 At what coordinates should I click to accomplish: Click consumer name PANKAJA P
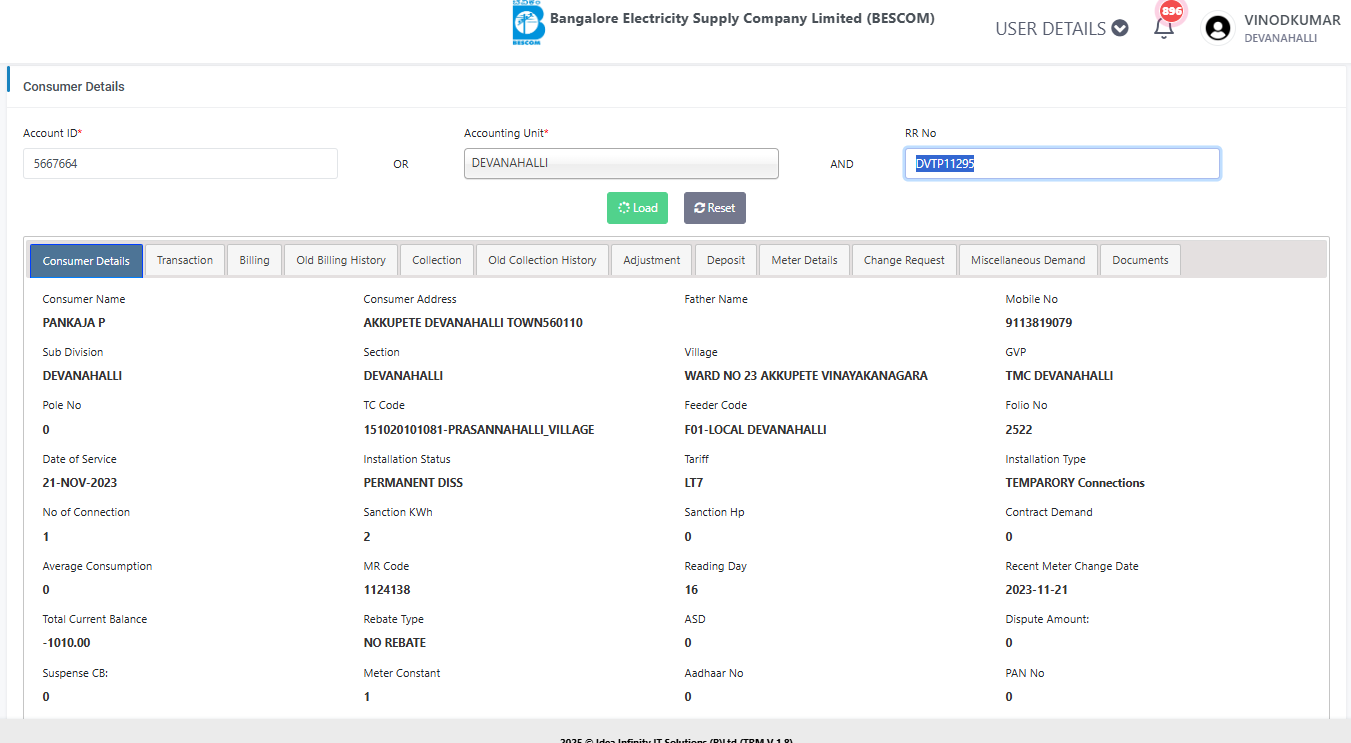74,323
